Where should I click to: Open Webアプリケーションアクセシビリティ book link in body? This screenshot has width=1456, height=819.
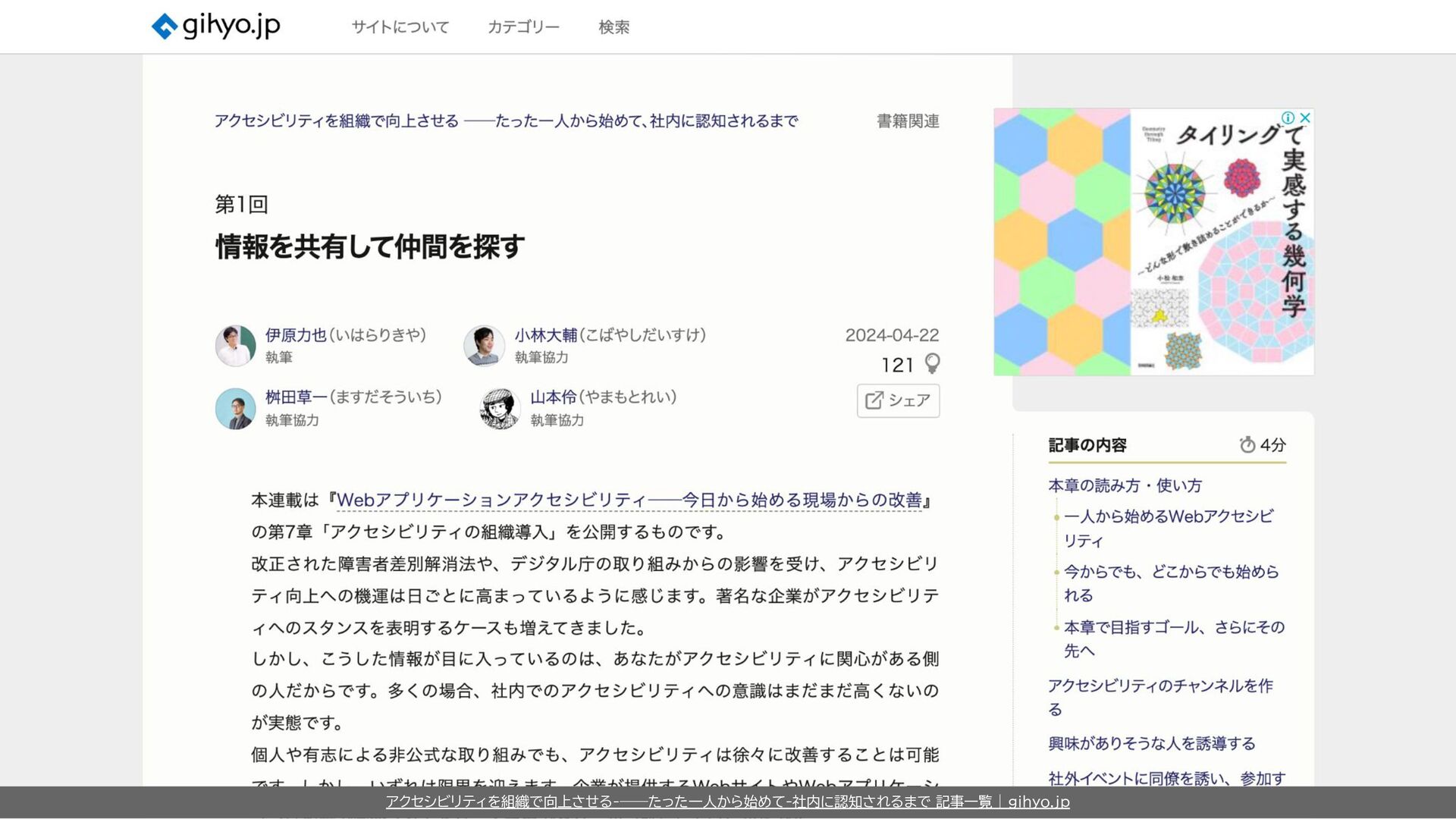(629, 500)
